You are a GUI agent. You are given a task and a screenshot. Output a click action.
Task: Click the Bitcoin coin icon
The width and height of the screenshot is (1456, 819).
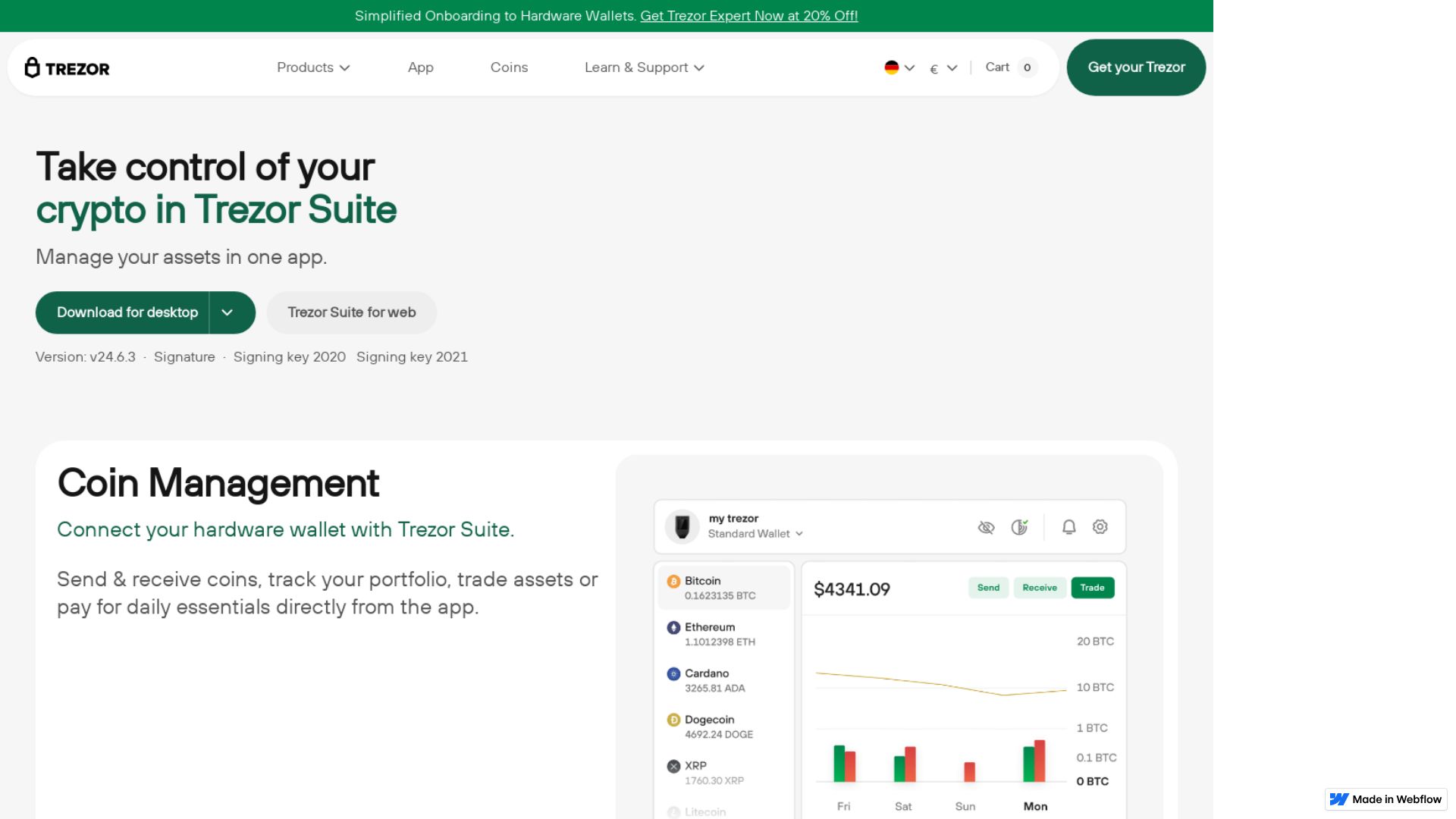click(x=673, y=582)
